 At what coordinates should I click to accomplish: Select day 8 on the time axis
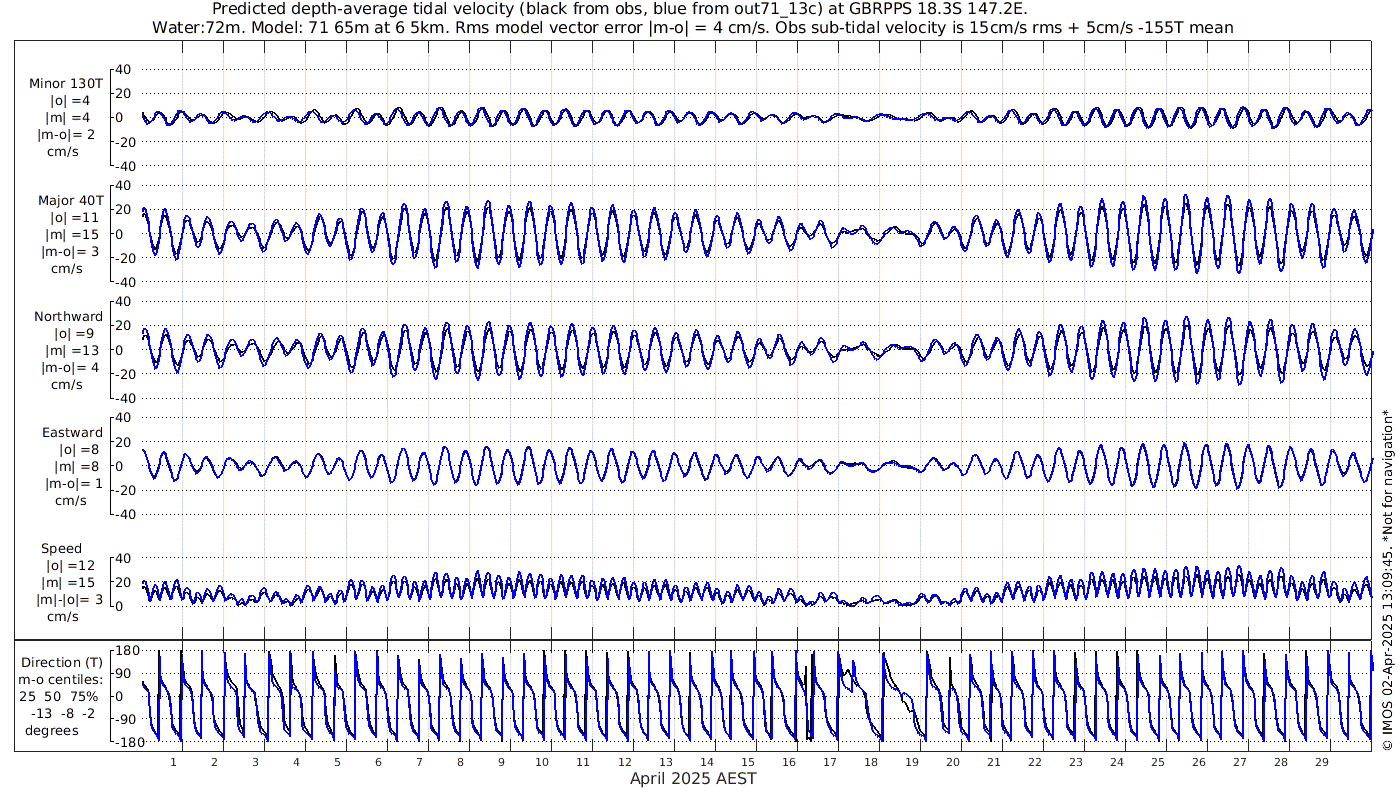pyautogui.click(x=460, y=762)
